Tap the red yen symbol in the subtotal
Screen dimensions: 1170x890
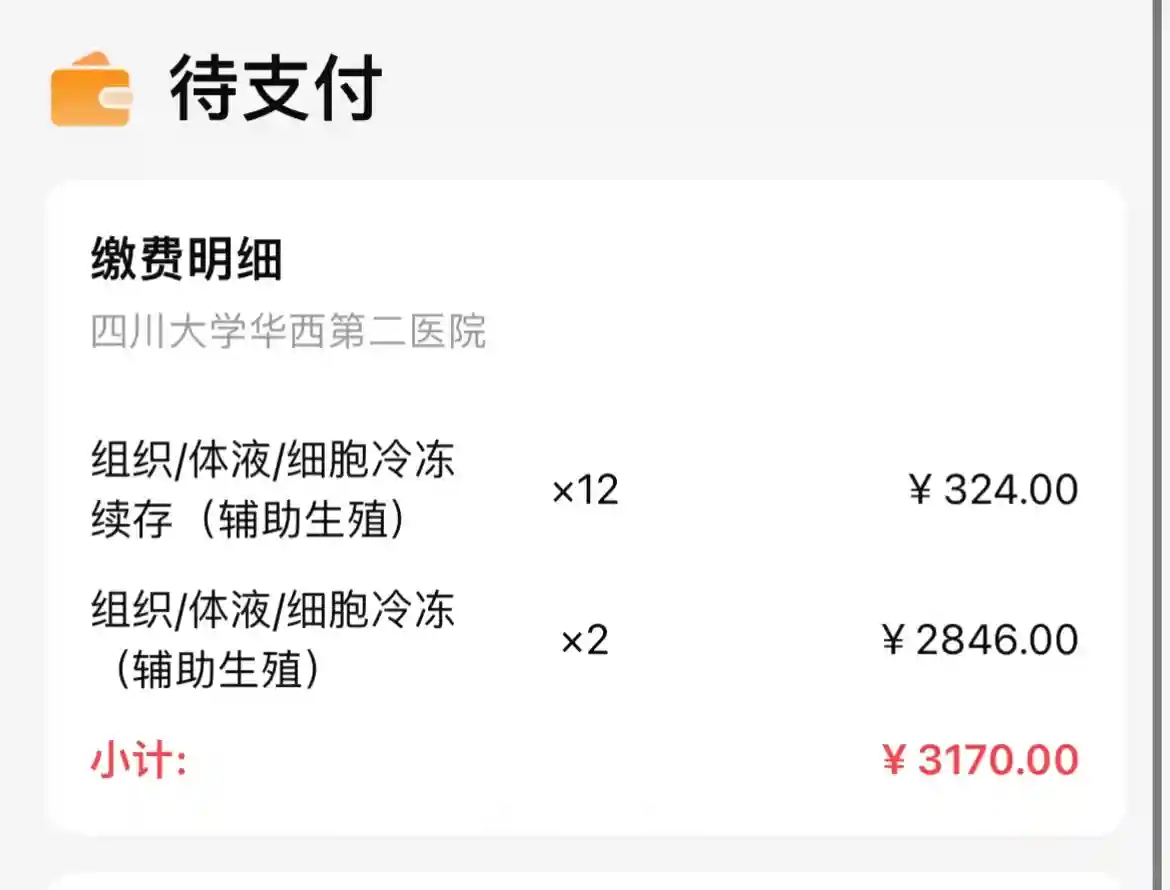pos(894,761)
